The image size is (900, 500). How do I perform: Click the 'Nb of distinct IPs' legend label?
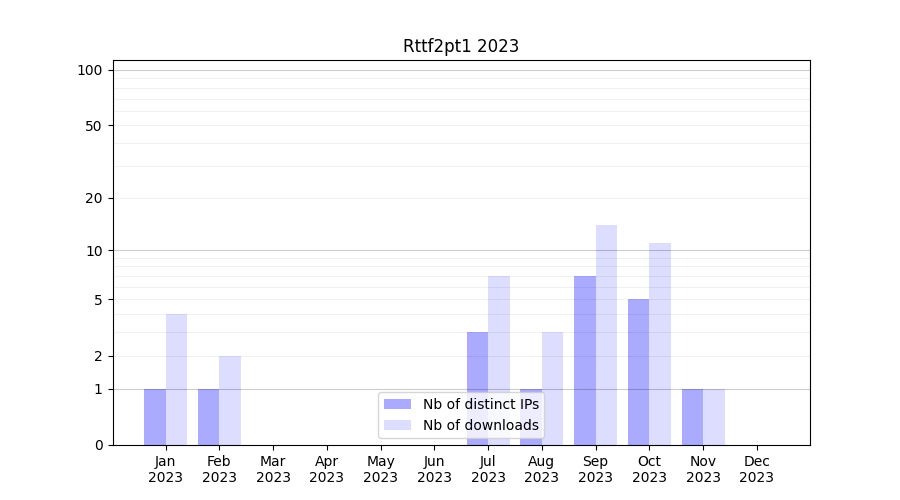coord(480,404)
